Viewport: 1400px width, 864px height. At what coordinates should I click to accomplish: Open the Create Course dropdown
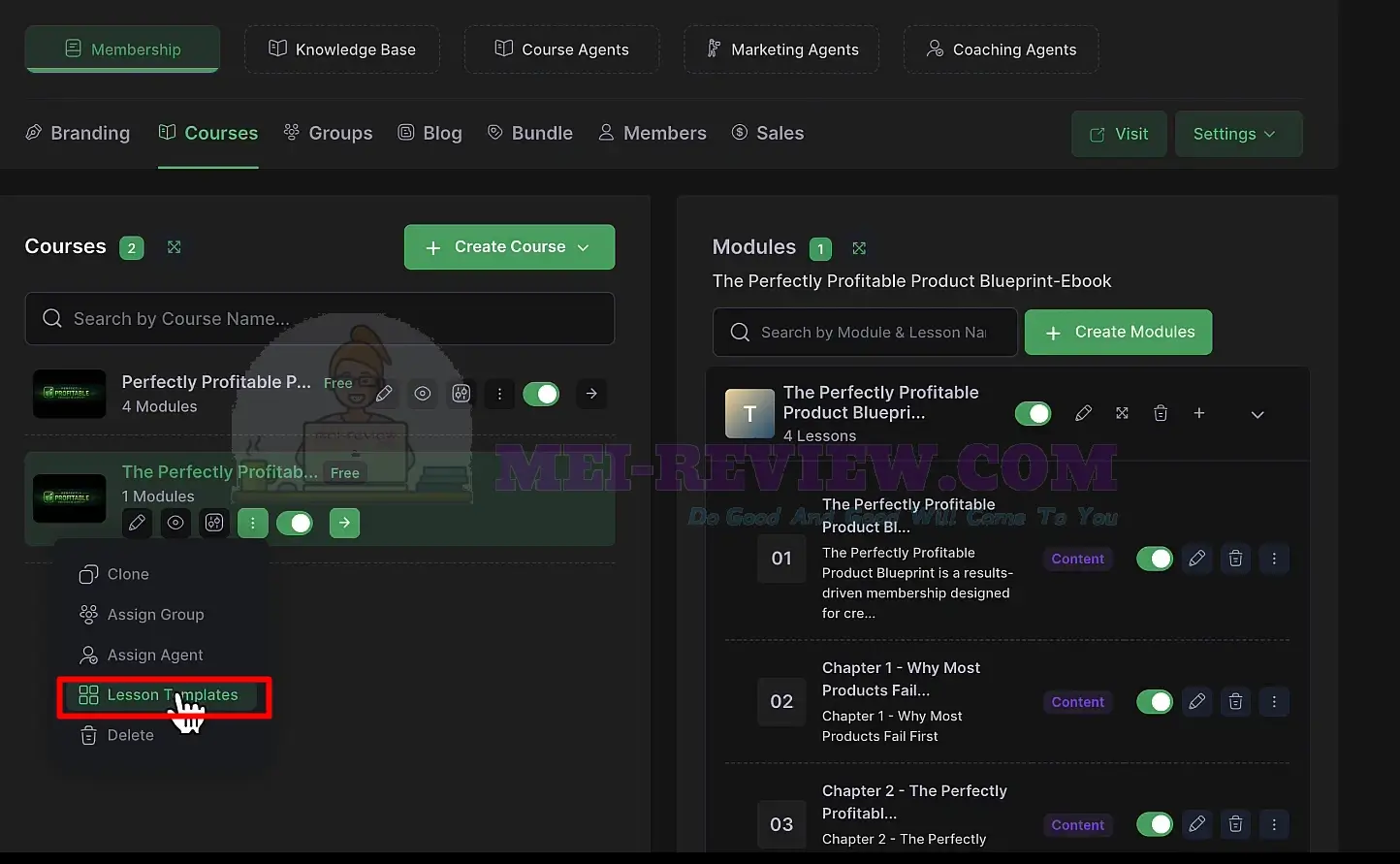[509, 247]
